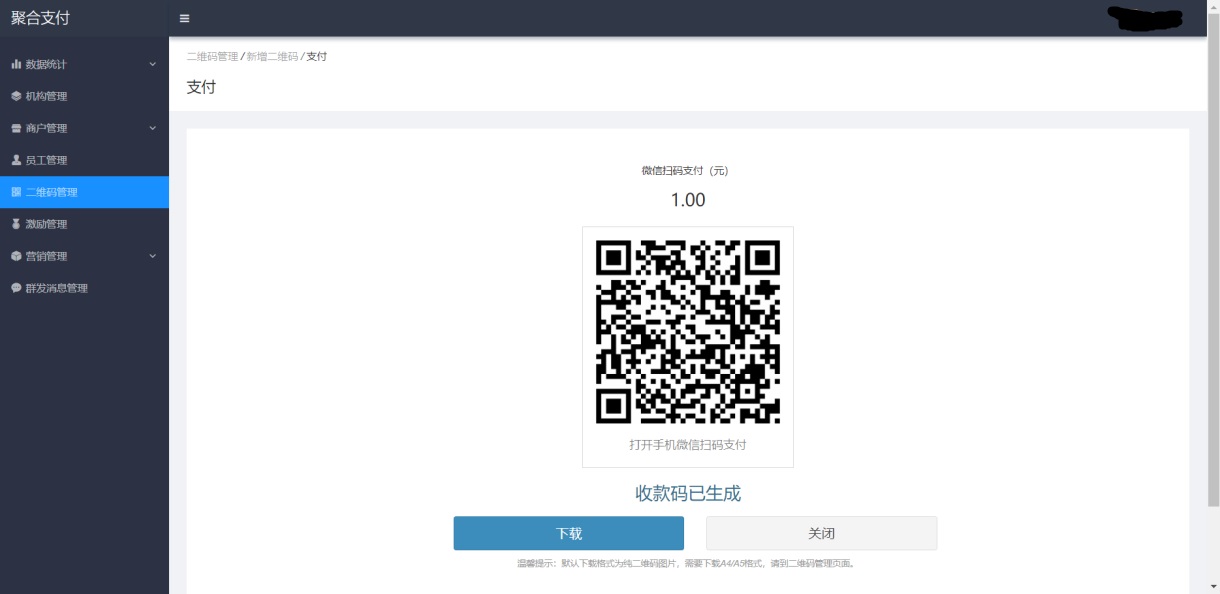Open 激励管理 menu item
This screenshot has height=594, width=1220.
coord(84,224)
